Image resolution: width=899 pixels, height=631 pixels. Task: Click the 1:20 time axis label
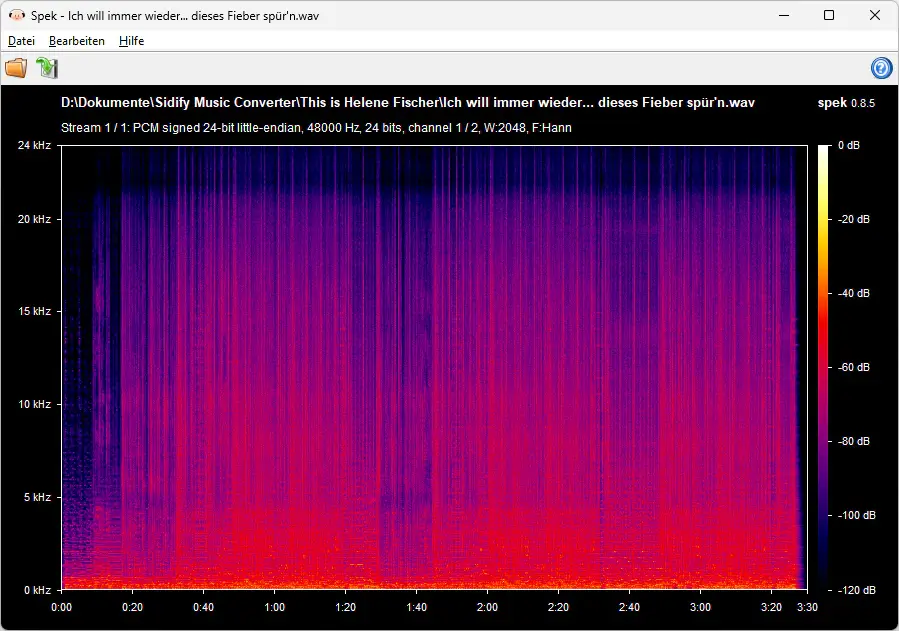[345, 607]
